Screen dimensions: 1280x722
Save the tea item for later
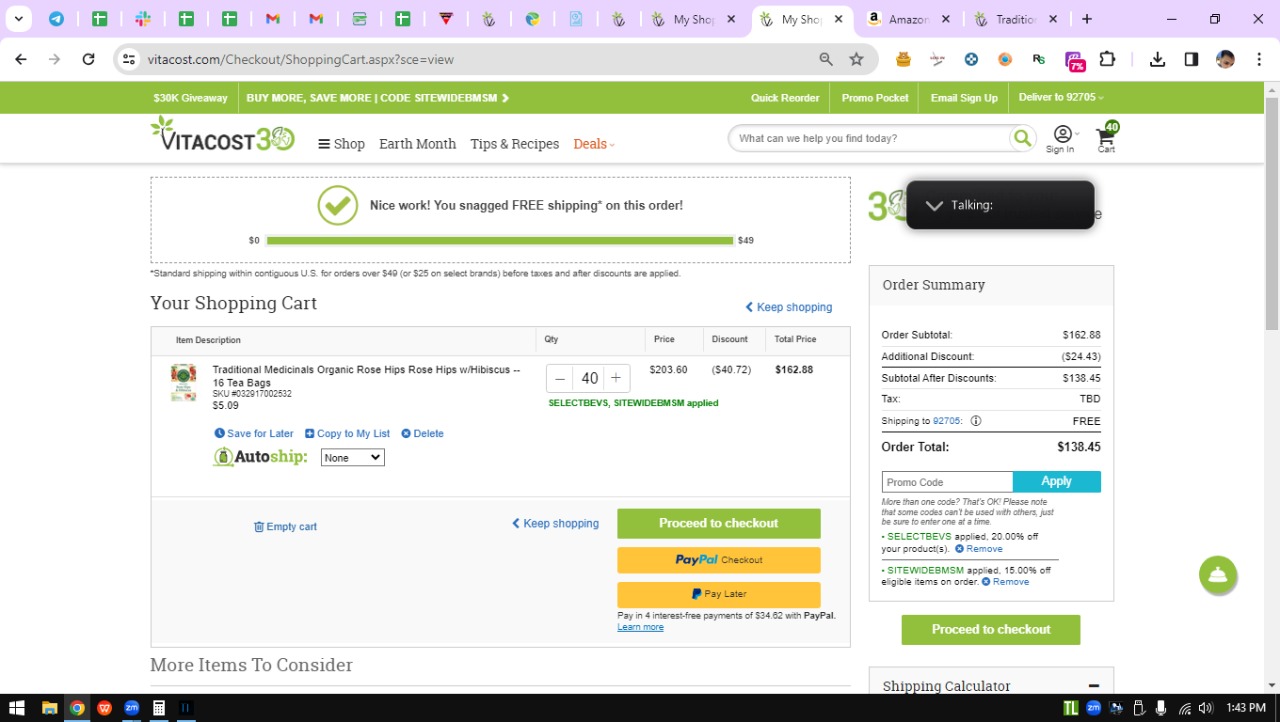coord(254,434)
